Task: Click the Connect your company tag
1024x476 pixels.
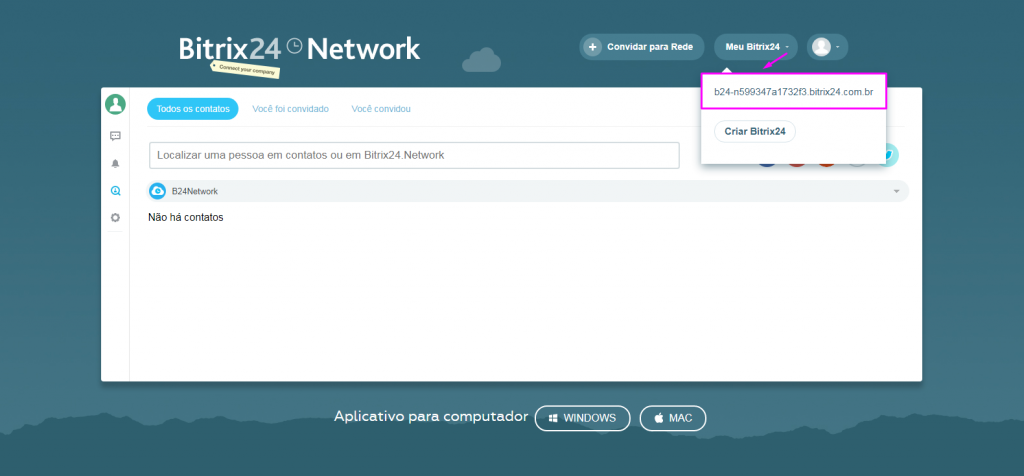Action: tap(246, 69)
